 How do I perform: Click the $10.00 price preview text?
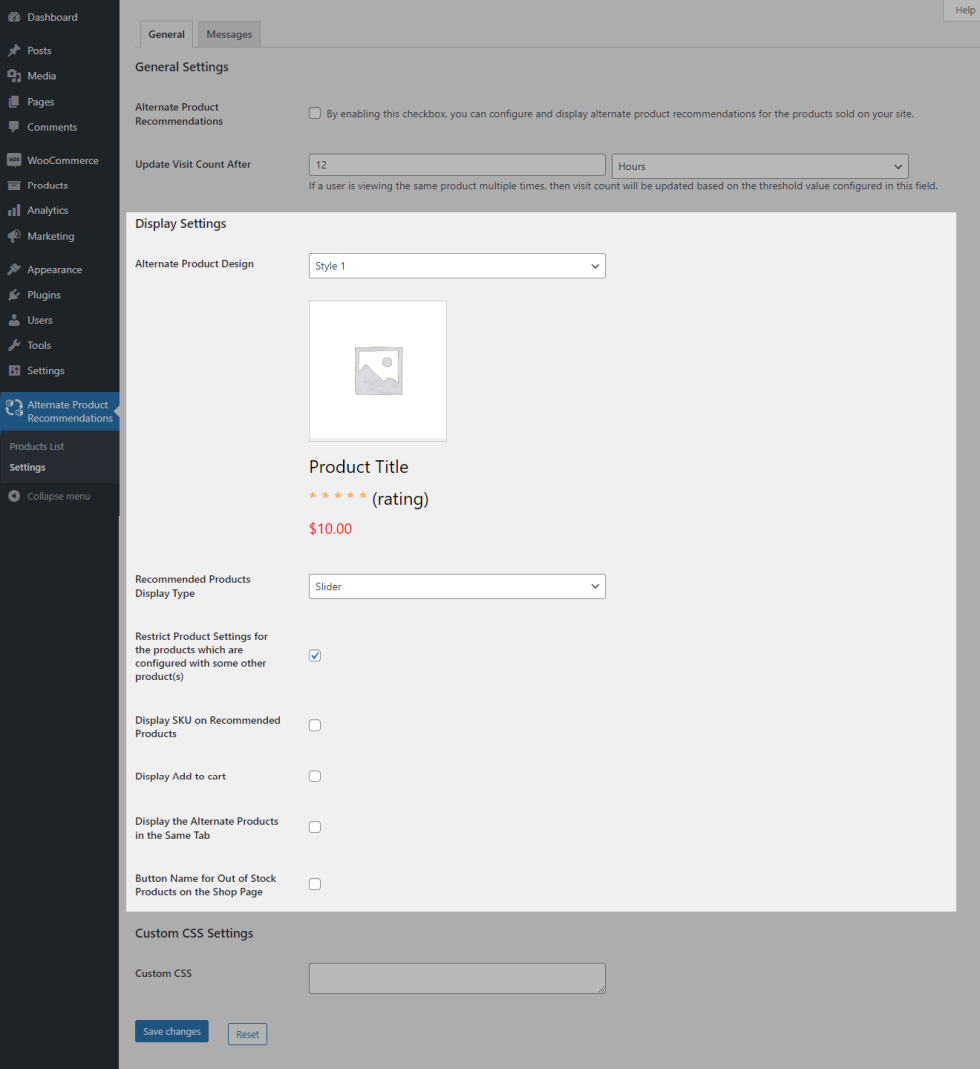tap(331, 529)
